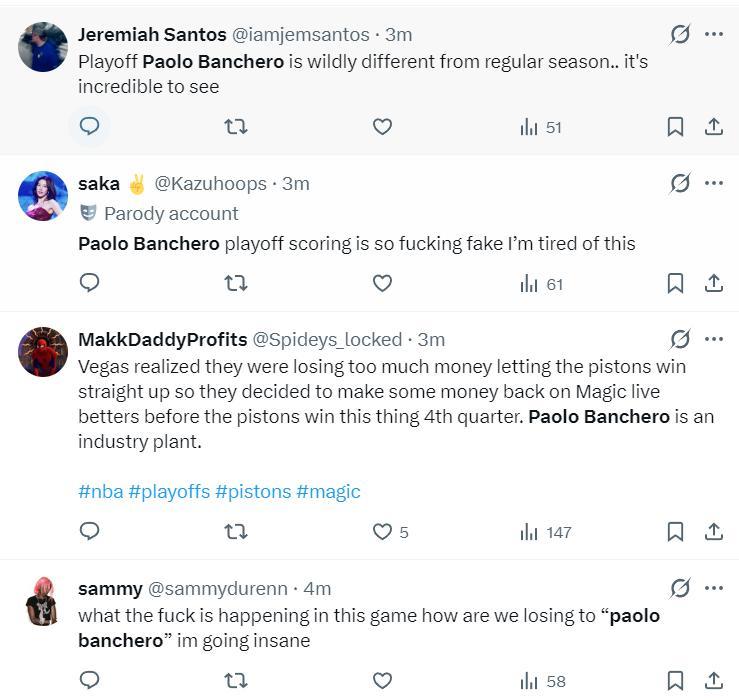Reply to sammy's tweet

click(x=89, y=681)
